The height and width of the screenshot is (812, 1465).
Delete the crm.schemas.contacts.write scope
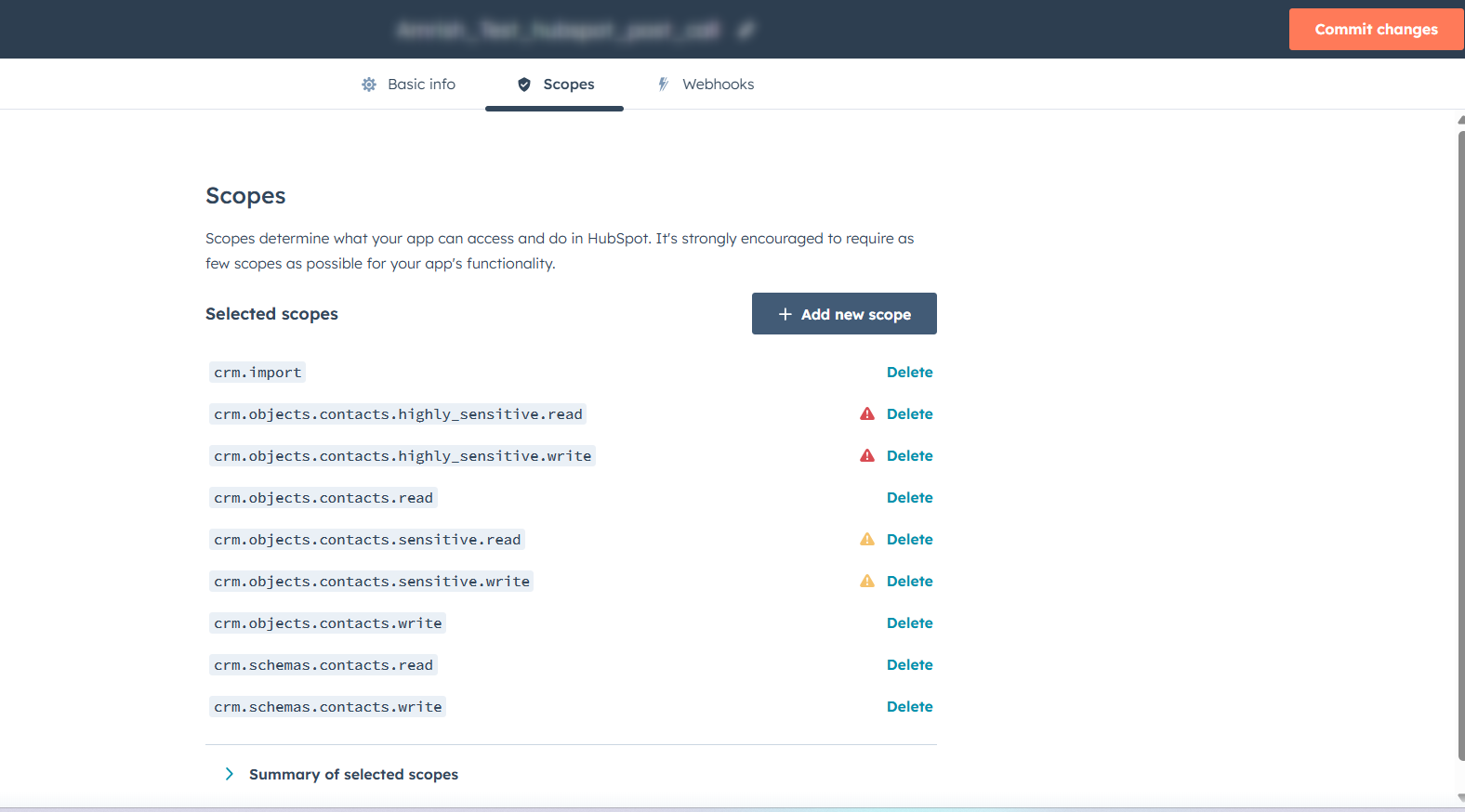(x=909, y=707)
